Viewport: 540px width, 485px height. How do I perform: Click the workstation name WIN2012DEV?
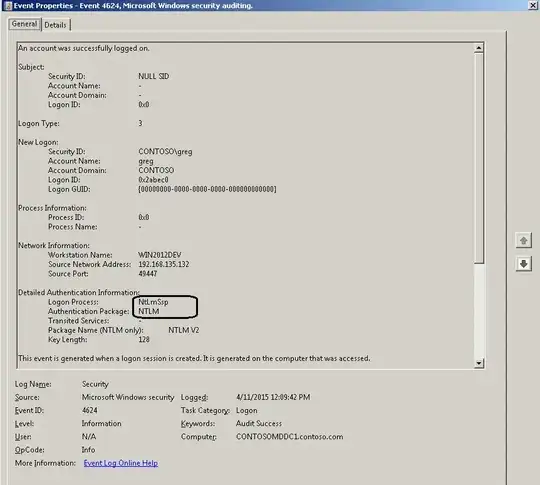click(x=159, y=255)
